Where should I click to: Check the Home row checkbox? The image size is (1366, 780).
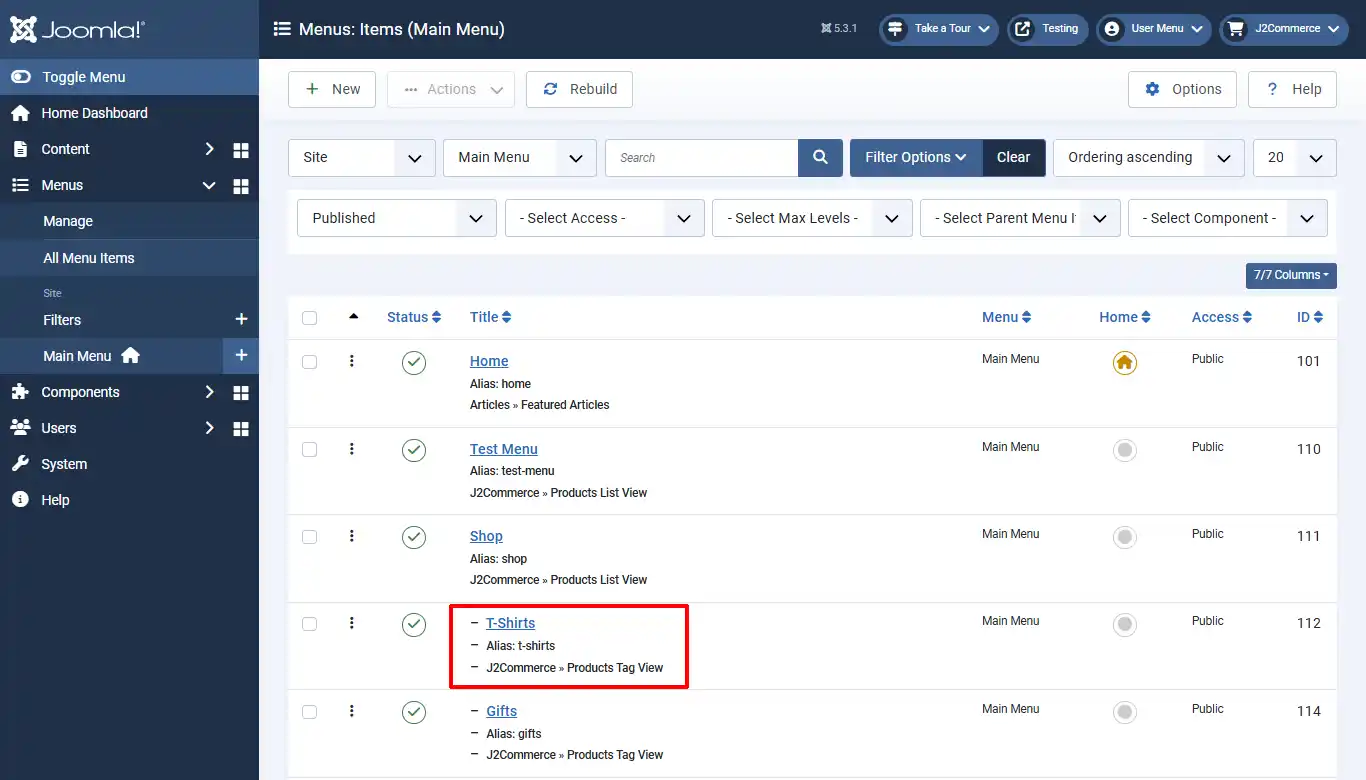click(x=310, y=362)
